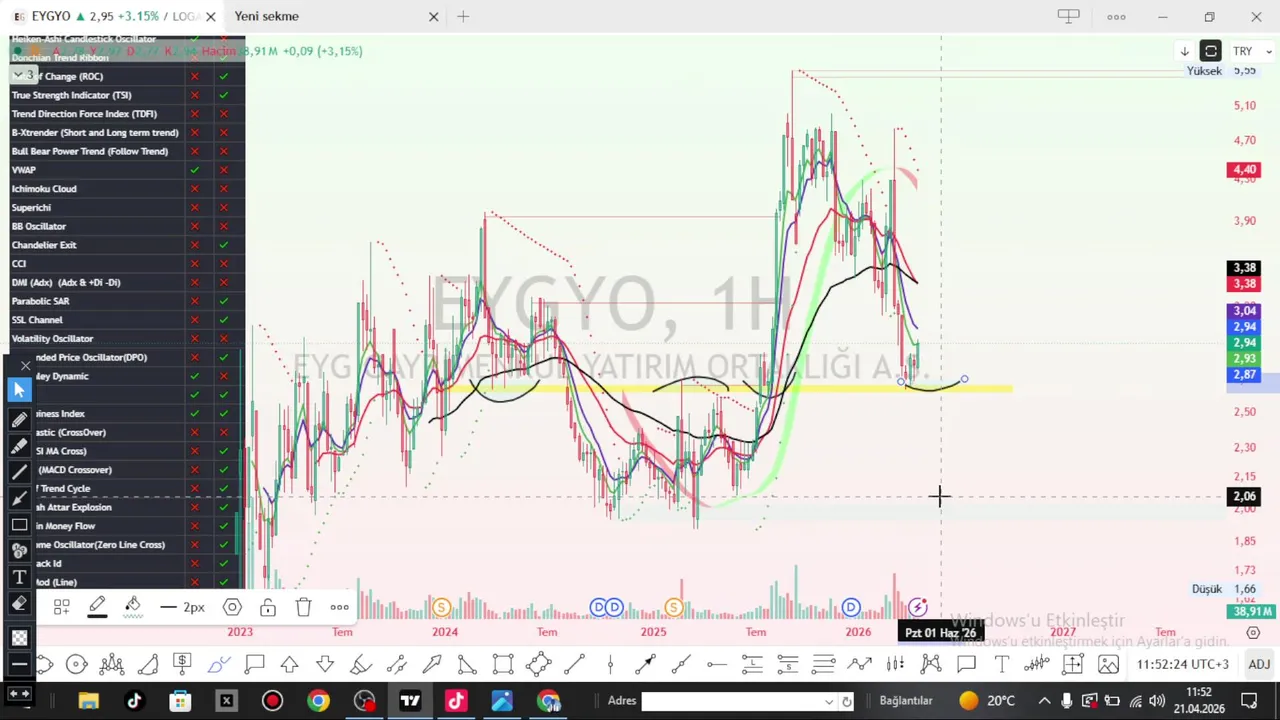Screen dimensions: 1280x720
Task: Open chart scale settings gear at bottom right
Action: [x=1254, y=632]
